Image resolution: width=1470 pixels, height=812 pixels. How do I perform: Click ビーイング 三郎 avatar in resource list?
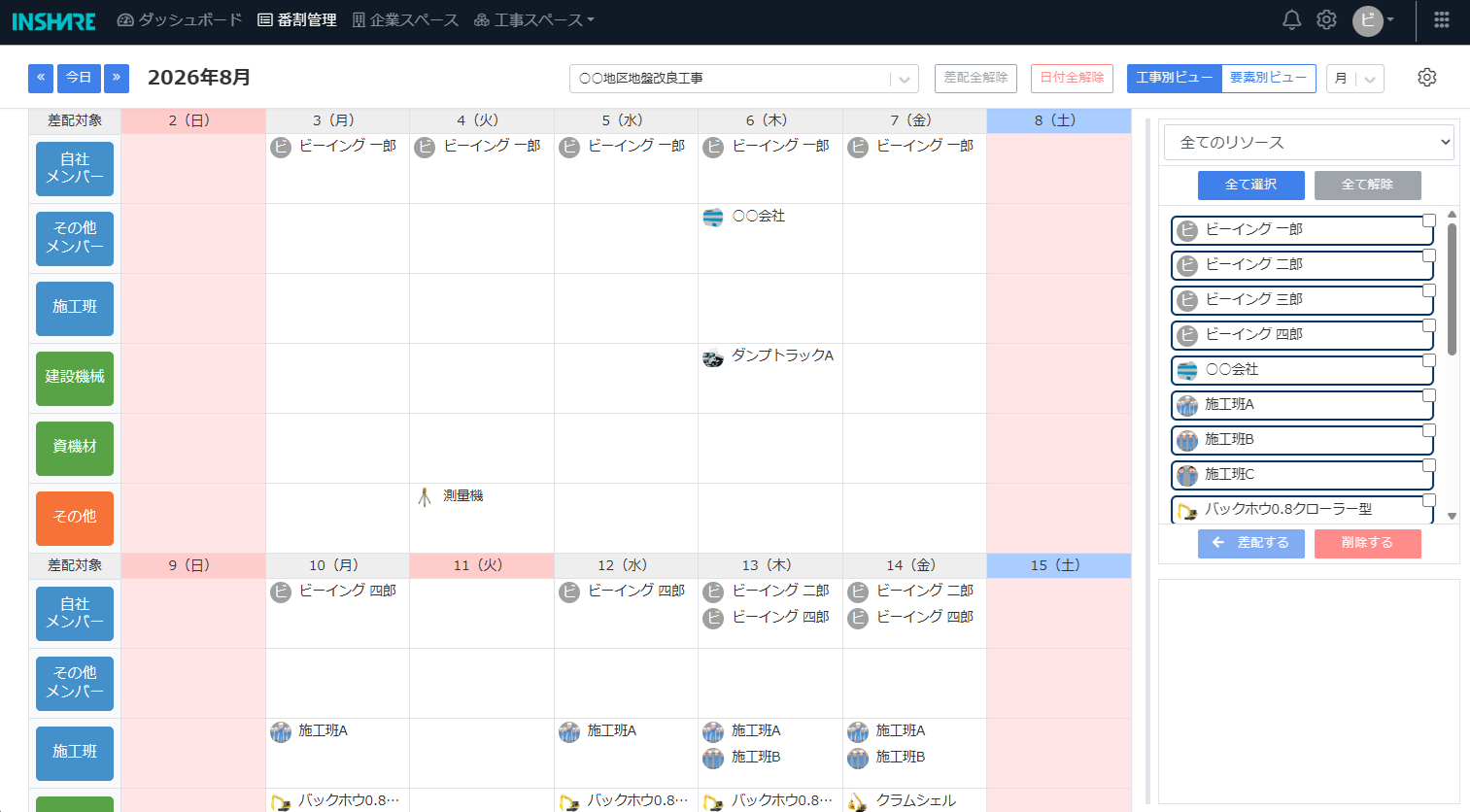point(1187,300)
